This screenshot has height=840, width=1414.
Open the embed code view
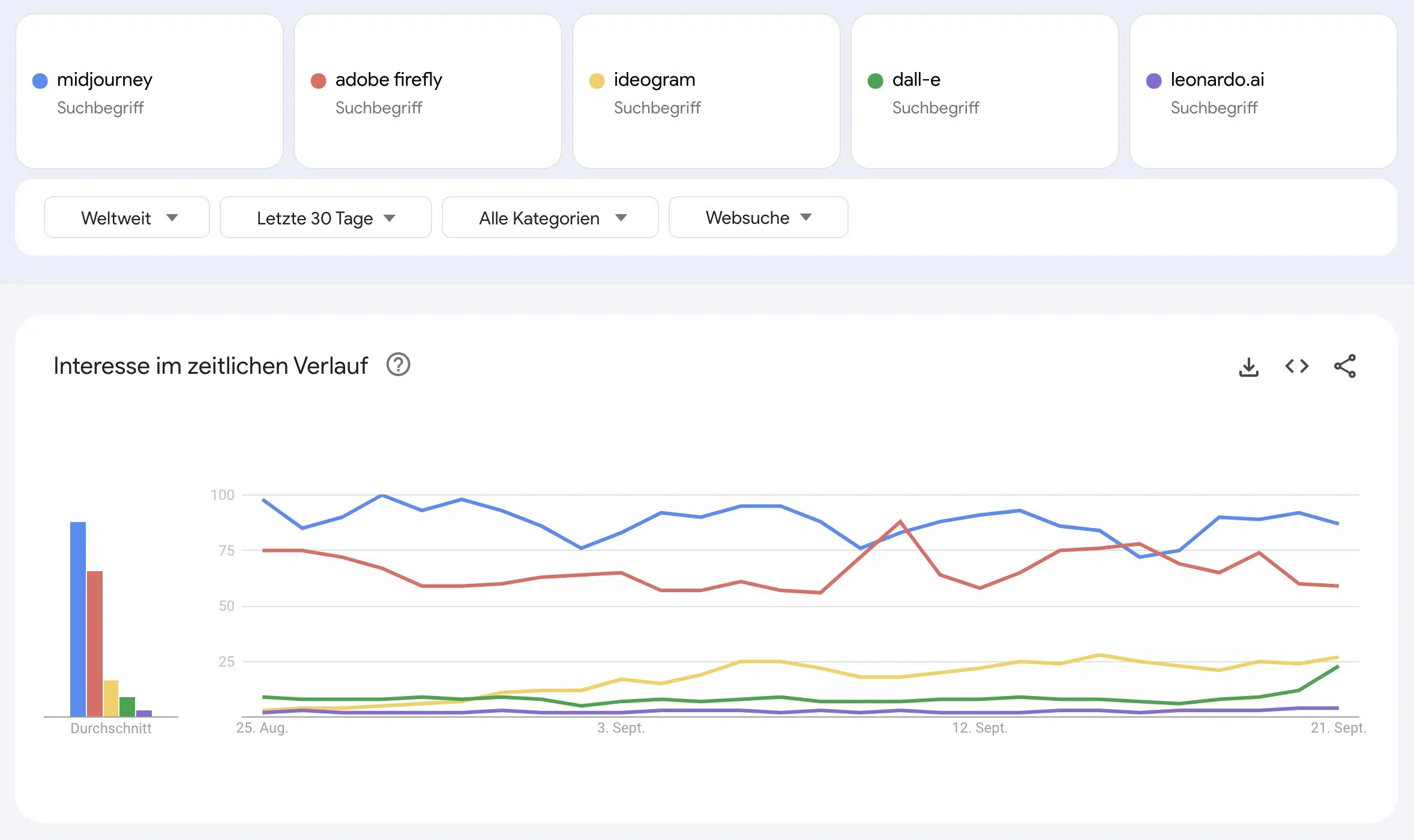click(x=1296, y=366)
